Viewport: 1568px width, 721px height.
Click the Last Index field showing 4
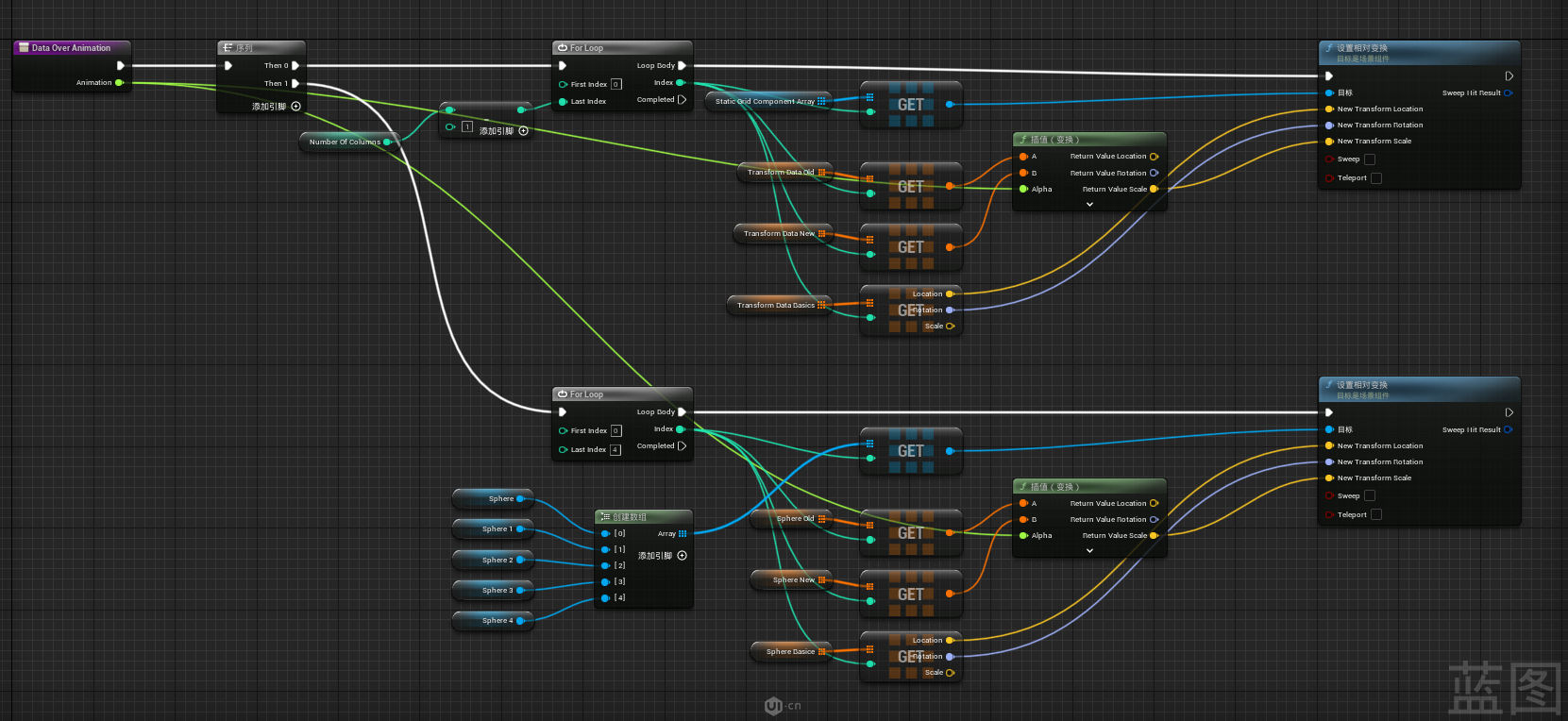(x=615, y=450)
